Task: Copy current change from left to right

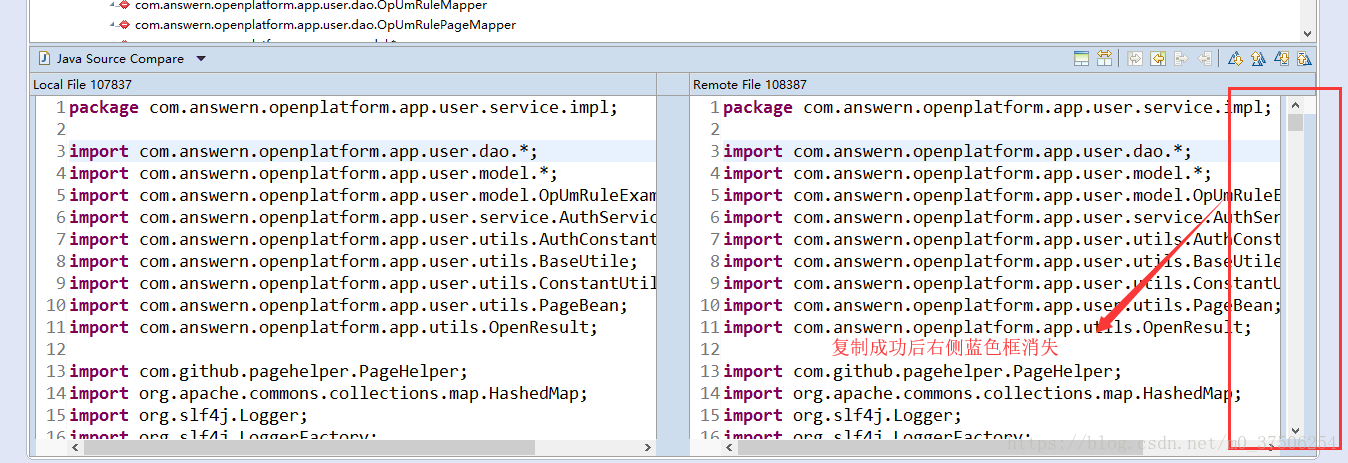Action: point(1181,59)
